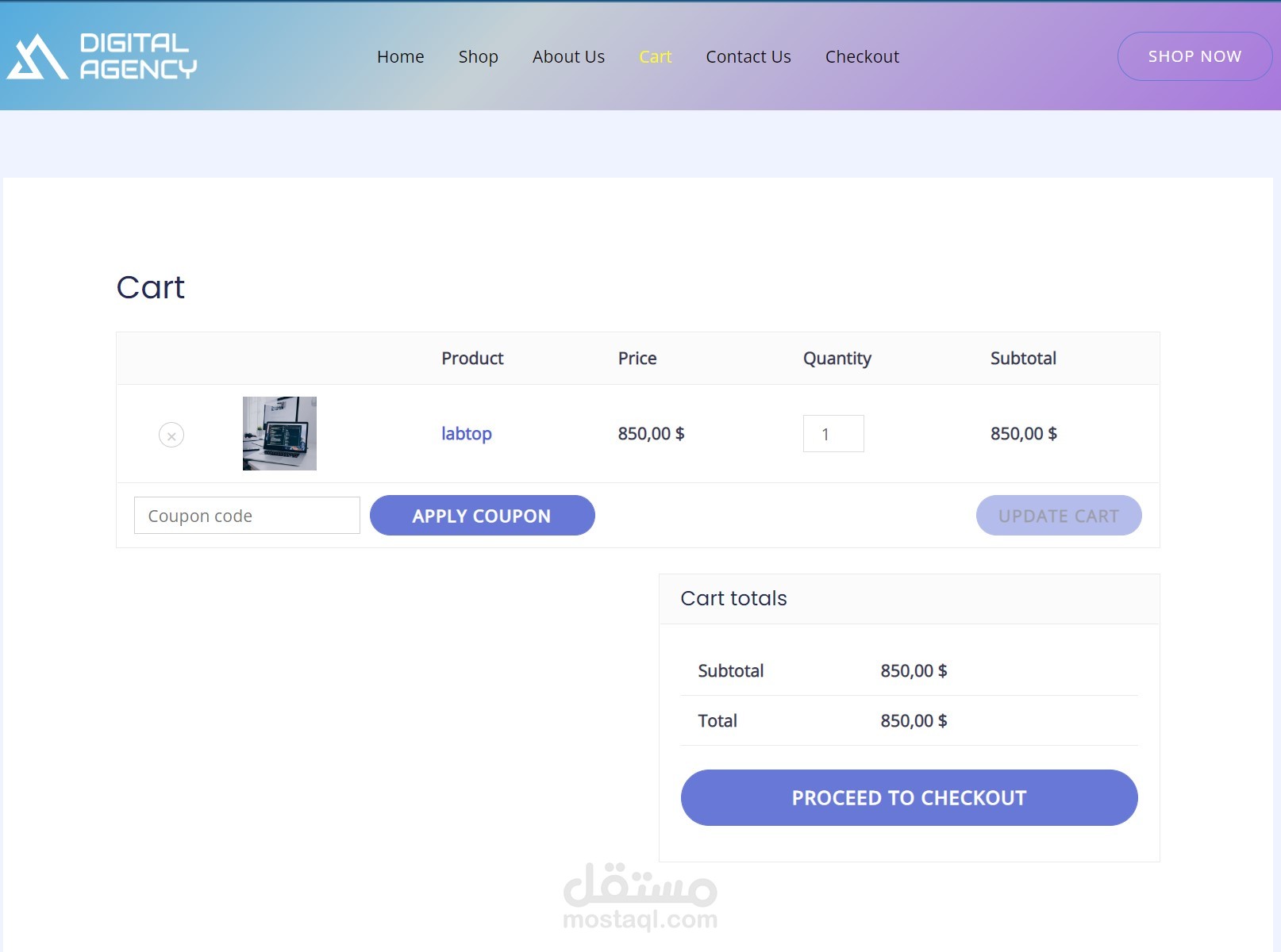Select the labtop row price 850,00 $
Viewport: 1281px width, 952px height.
(x=651, y=434)
